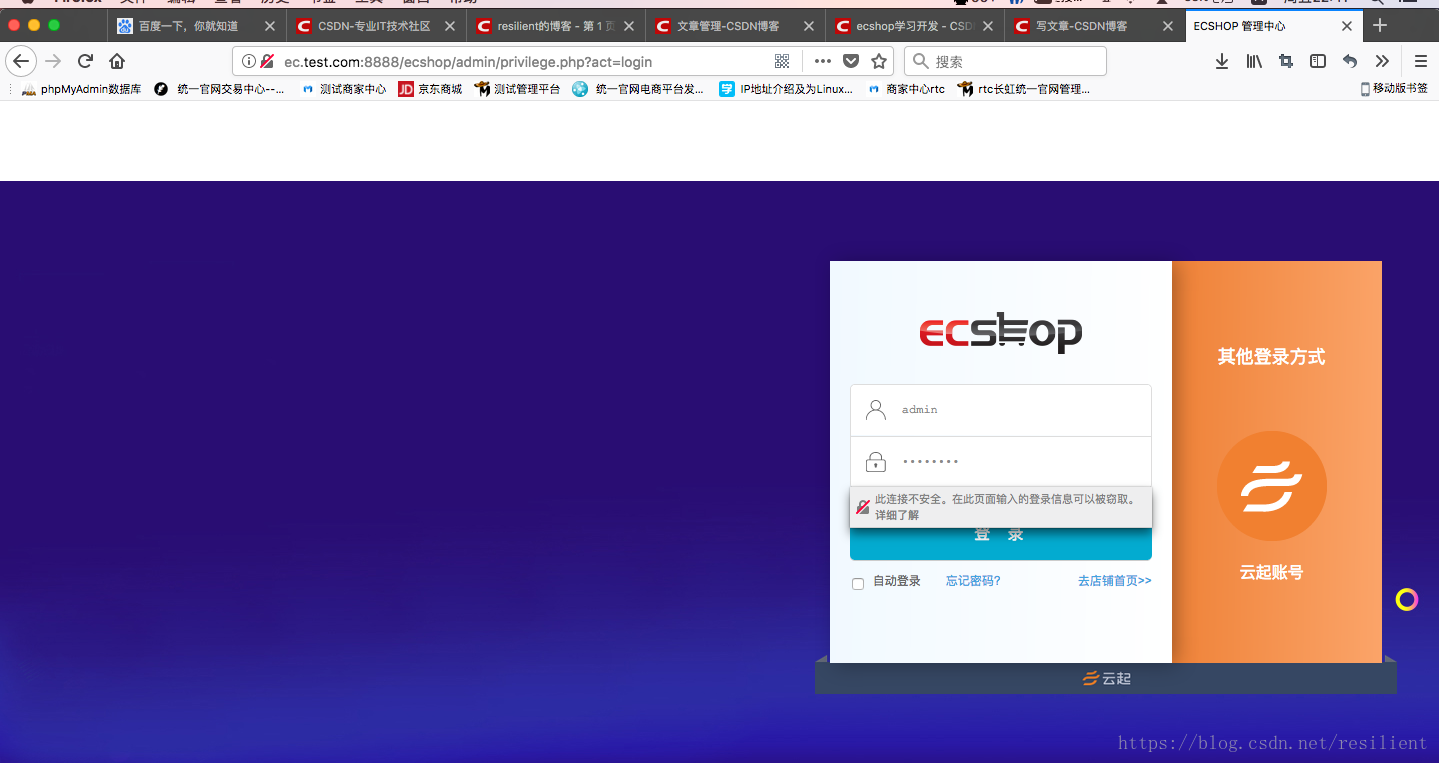Click the browser Forward arrow button

point(54,61)
